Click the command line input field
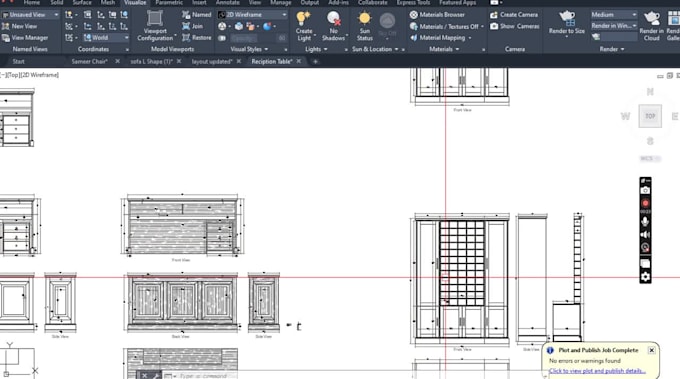 tap(203, 376)
